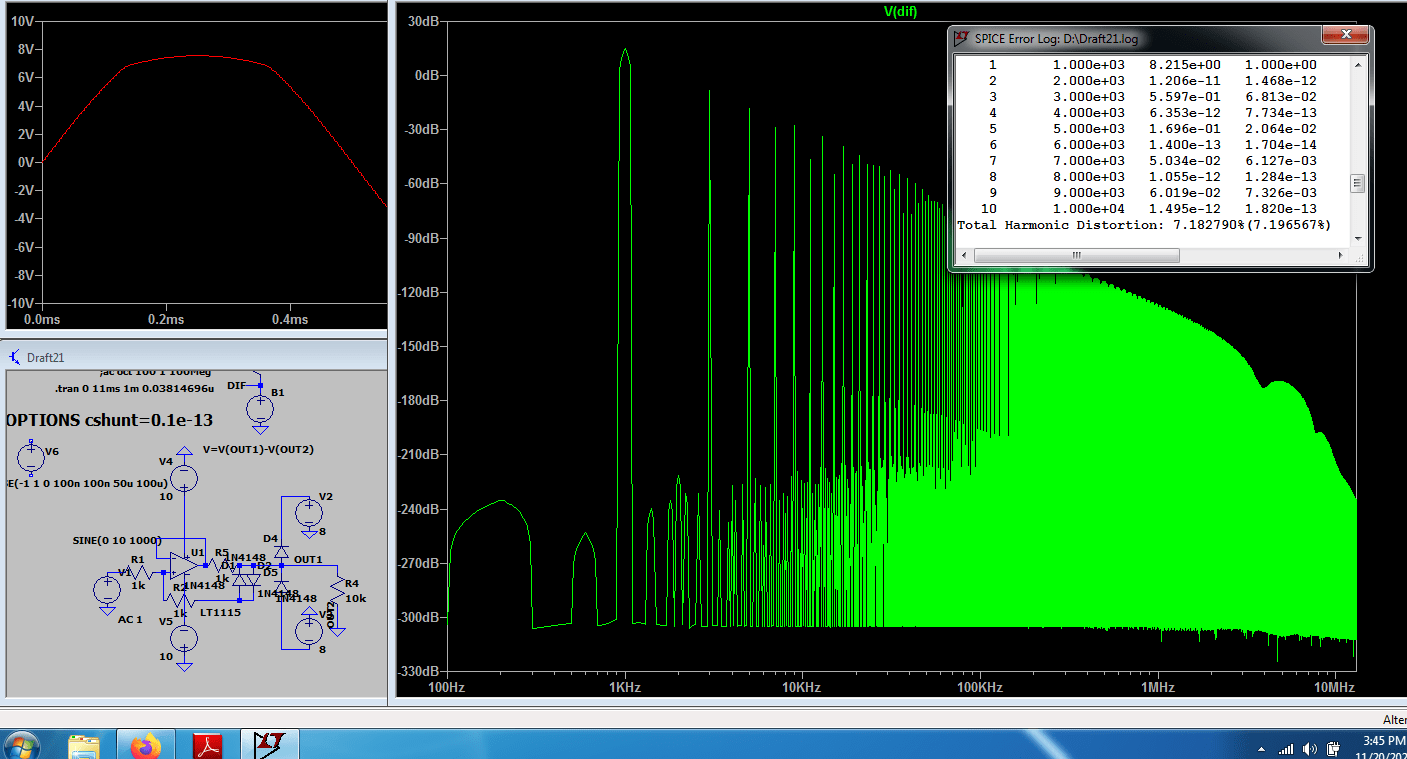This screenshot has height=759, width=1407.
Task: Open Windows Explorer from the taskbar
Action: tap(84, 745)
